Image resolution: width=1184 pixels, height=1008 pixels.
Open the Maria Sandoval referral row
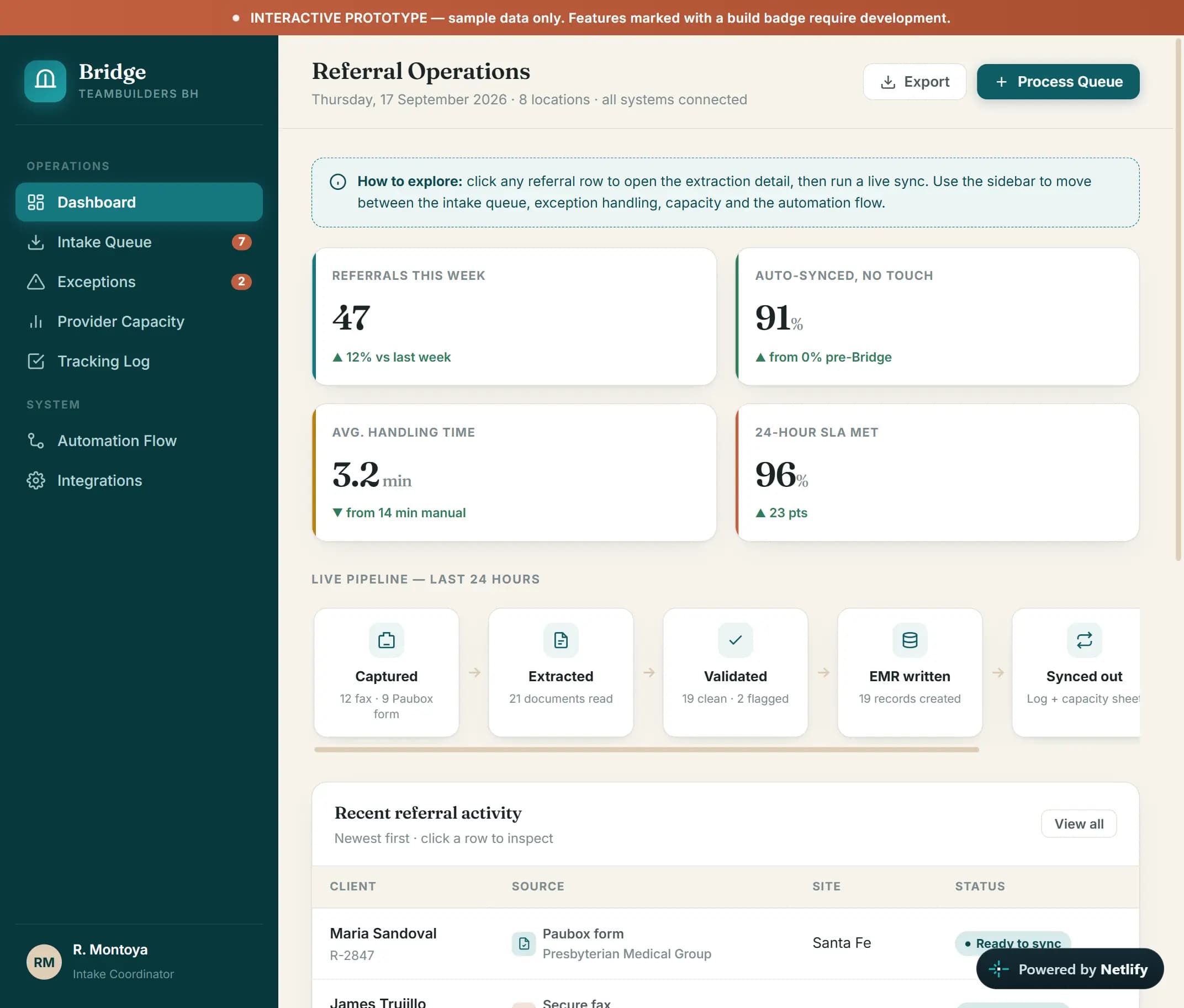[725, 943]
